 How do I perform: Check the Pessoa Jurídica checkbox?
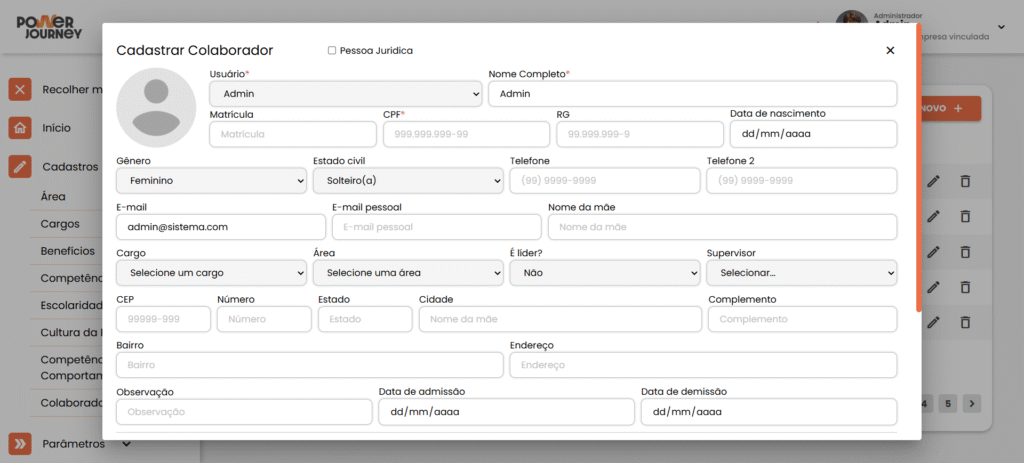332,50
